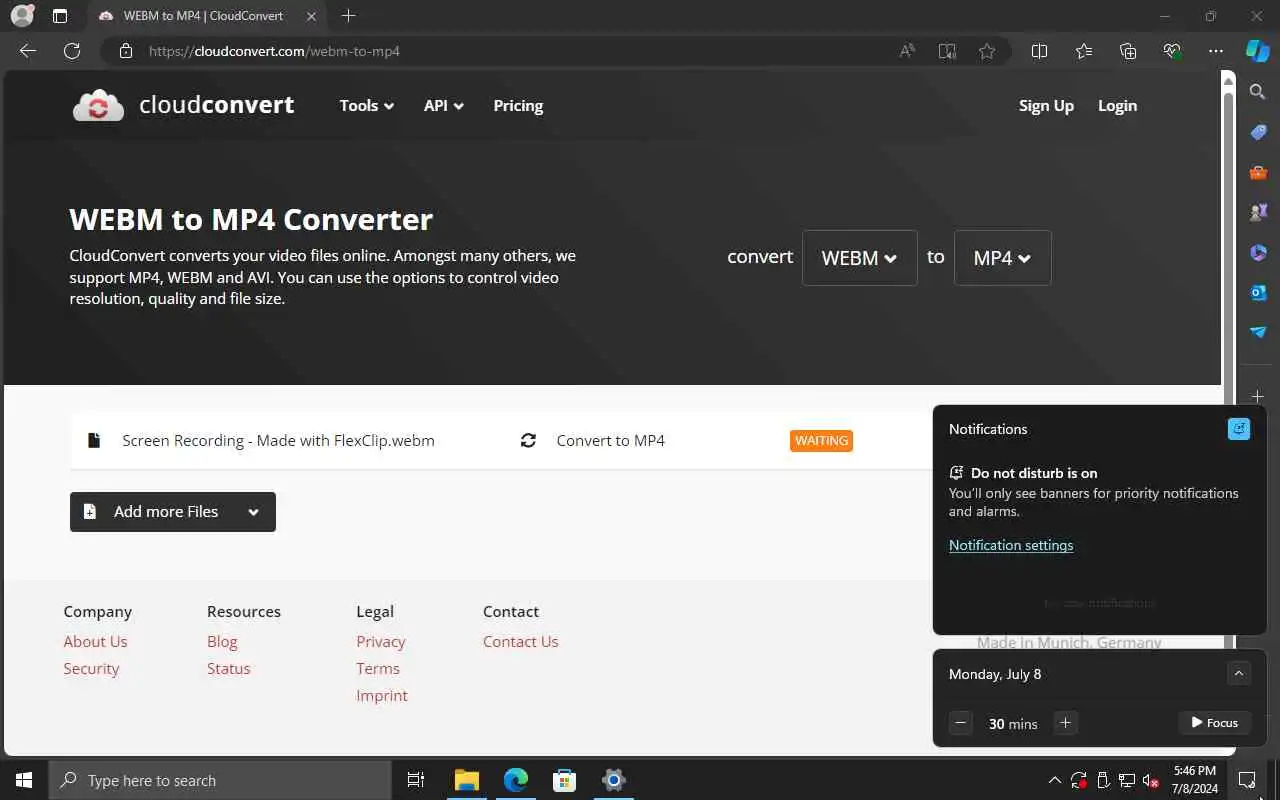
Task: Open the Privacy link
Action: point(381,641)
